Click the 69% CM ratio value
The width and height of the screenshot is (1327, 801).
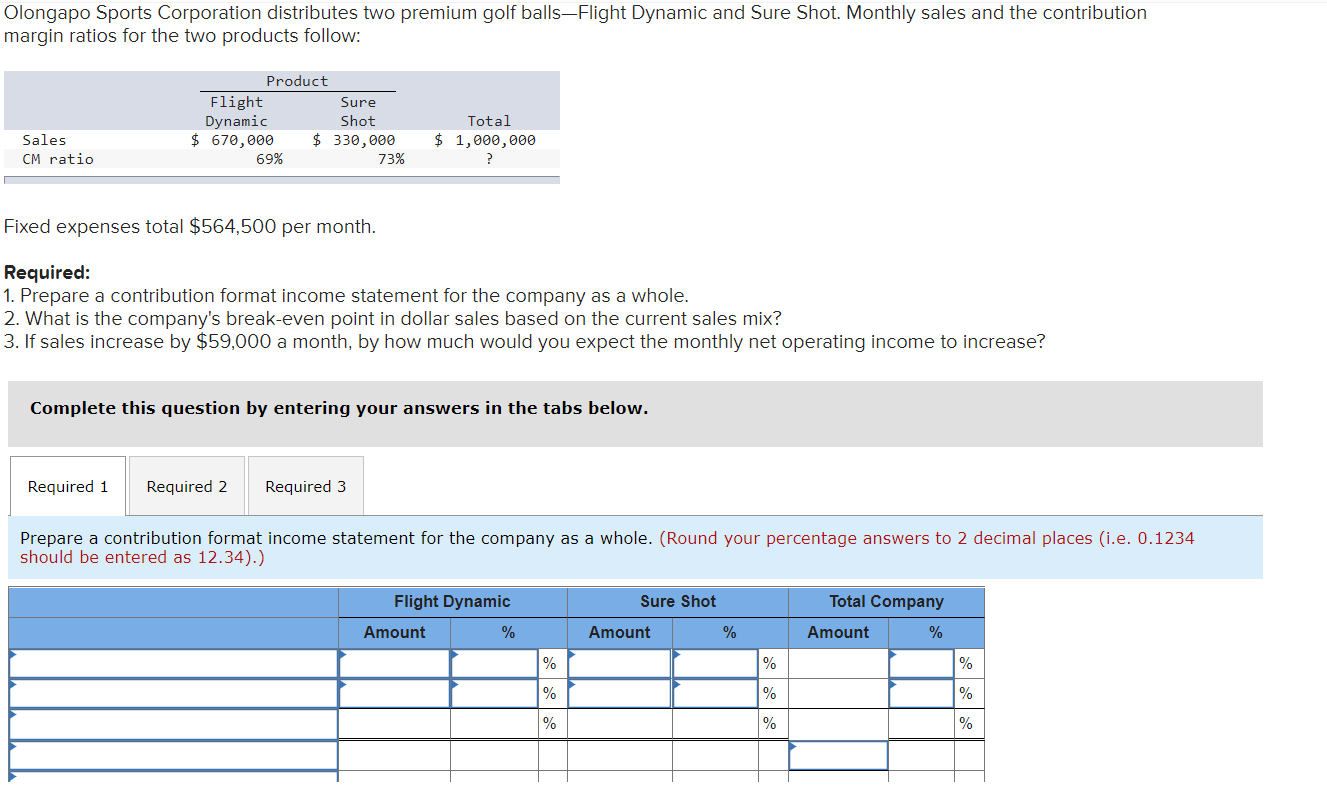pyautogui.click(x=269, y=159)
